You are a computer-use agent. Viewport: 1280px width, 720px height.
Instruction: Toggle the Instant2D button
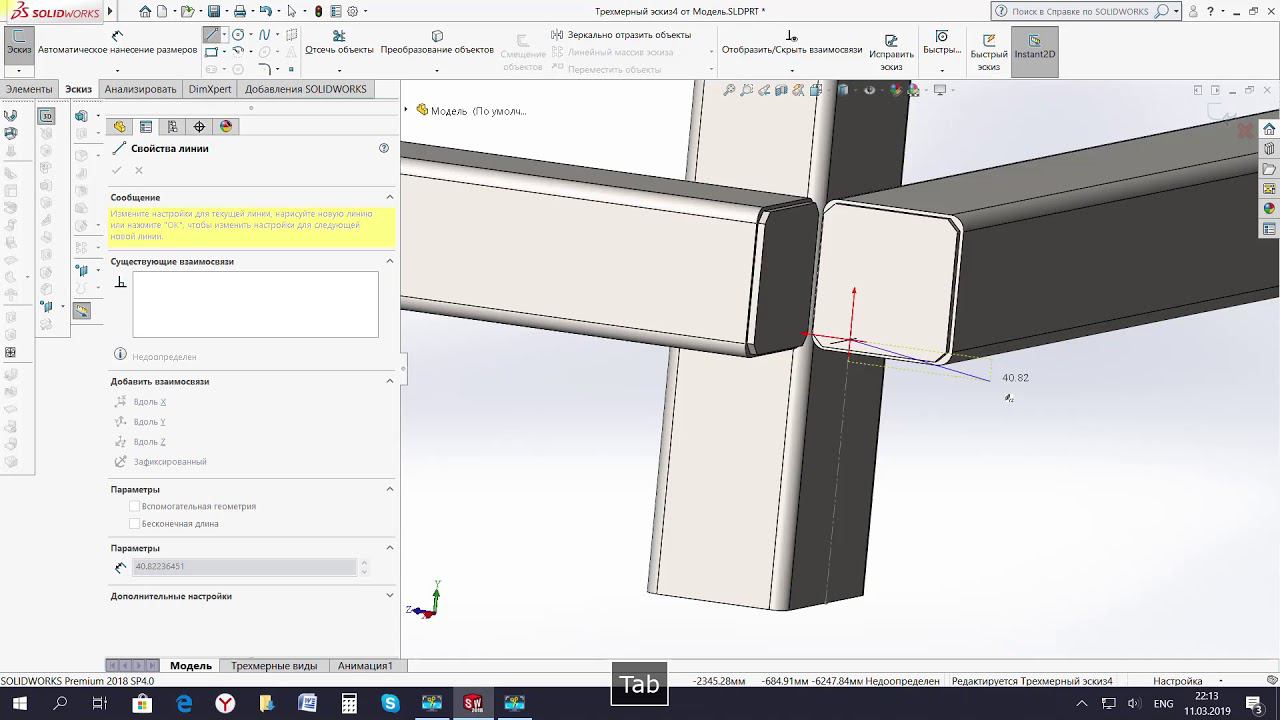[1034, 42]
